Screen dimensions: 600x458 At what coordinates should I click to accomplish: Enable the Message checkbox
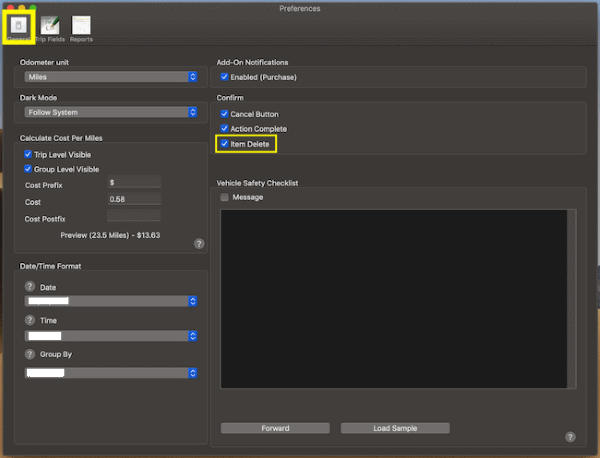(225, 197)
